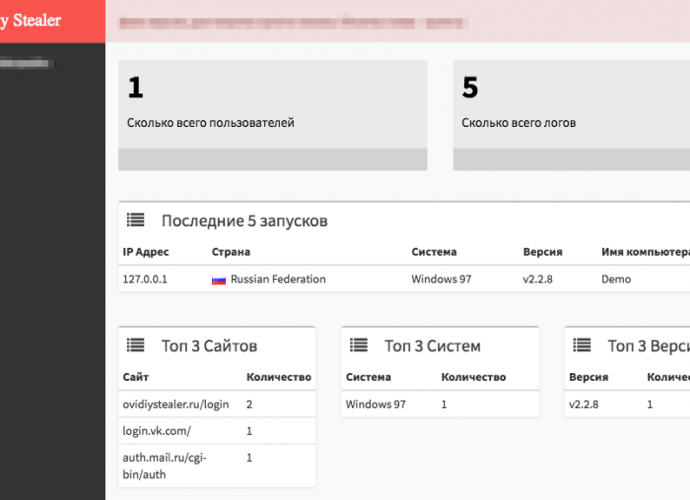Screen dimensions: 690x500
Task: Click the Количество header in the systems table
Action: pyautogui.click(x=474, y=377)
